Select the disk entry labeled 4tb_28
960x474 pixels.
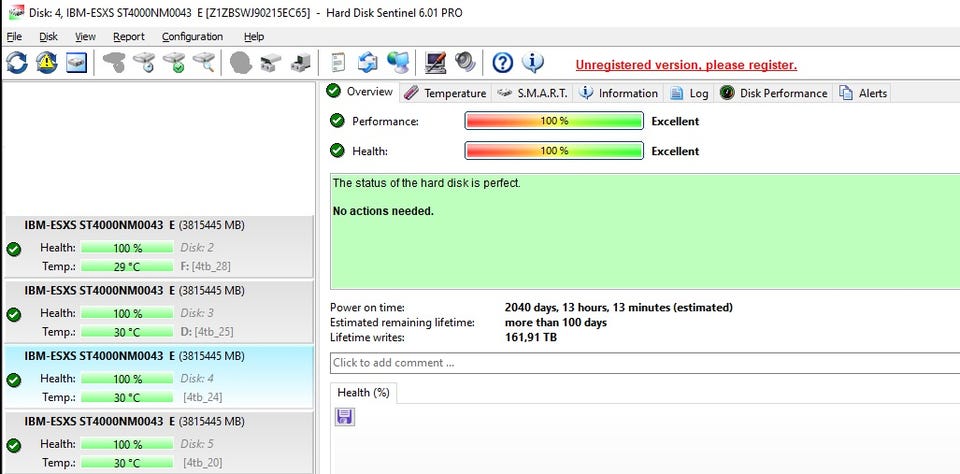pyautogui.click(x=158, y=247)
